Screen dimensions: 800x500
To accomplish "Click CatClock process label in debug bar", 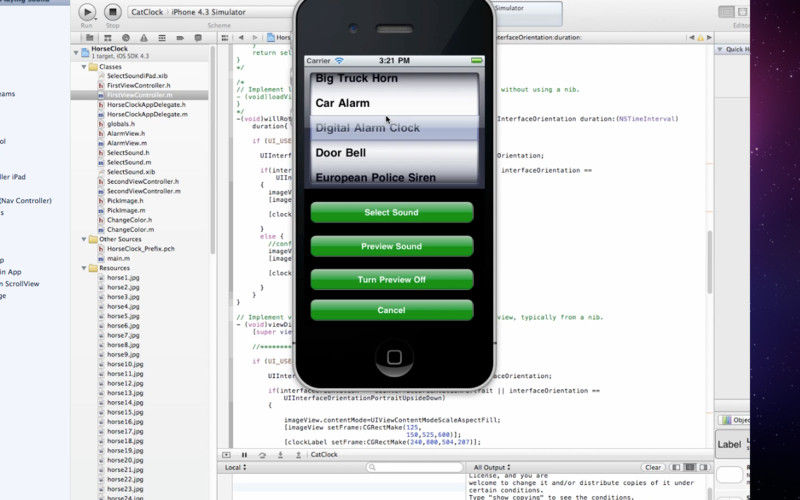I will pos(324,455).
